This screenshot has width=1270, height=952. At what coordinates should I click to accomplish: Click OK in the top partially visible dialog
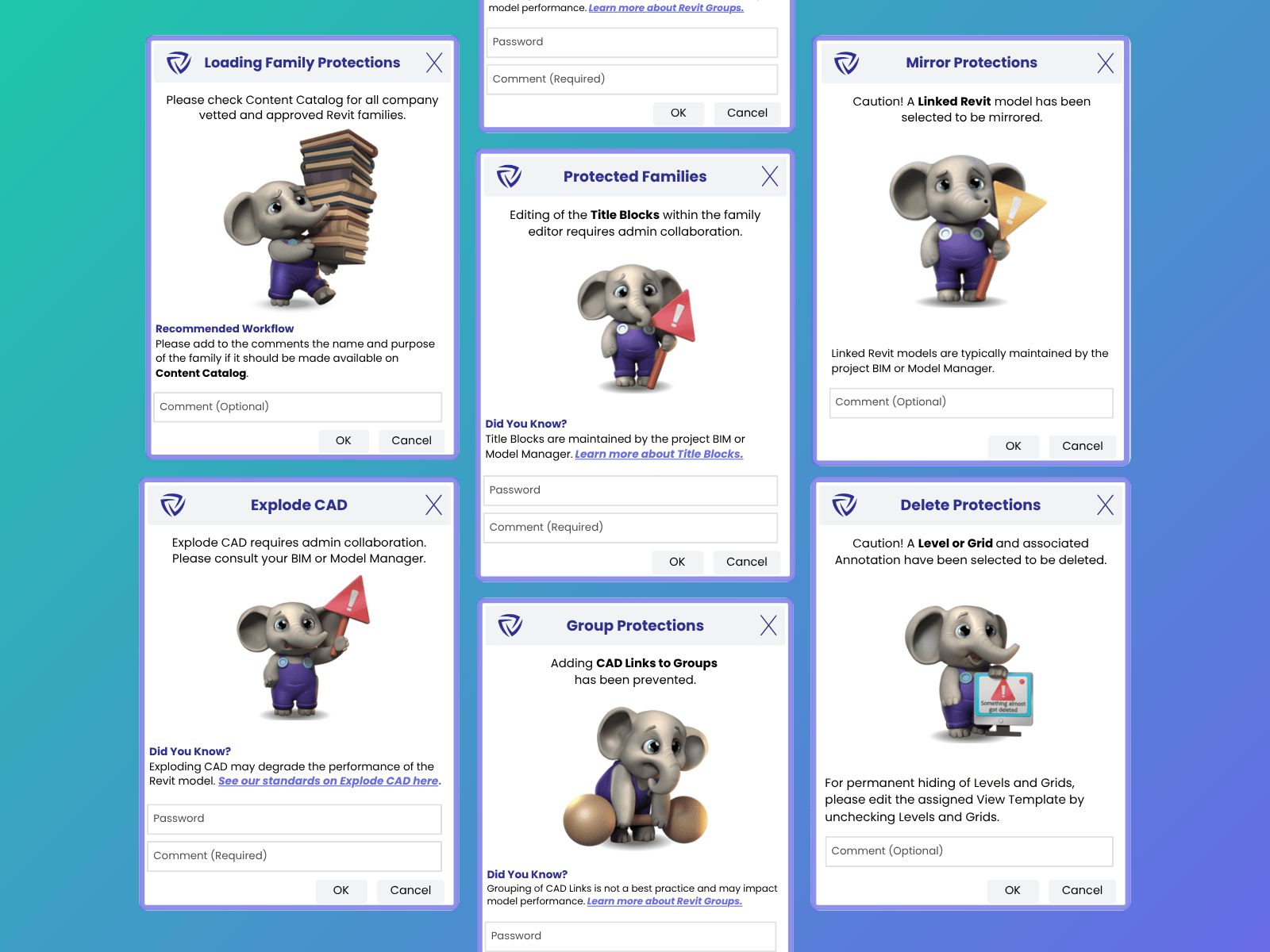coord(679,113)
